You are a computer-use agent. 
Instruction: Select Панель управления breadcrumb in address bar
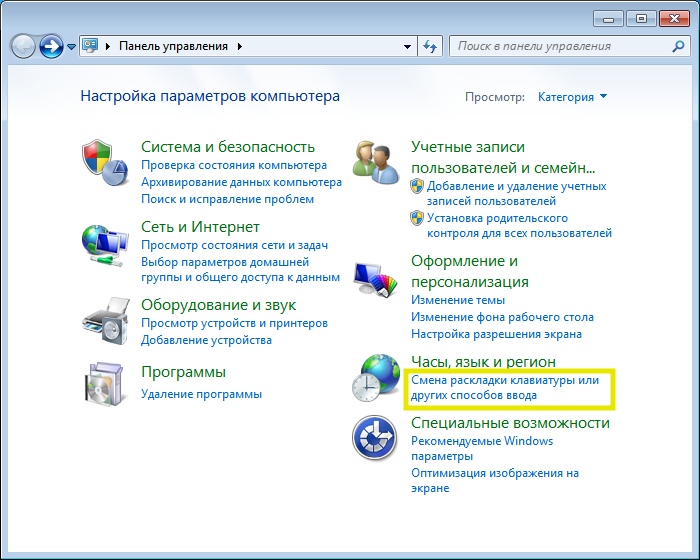pos(174,46)
